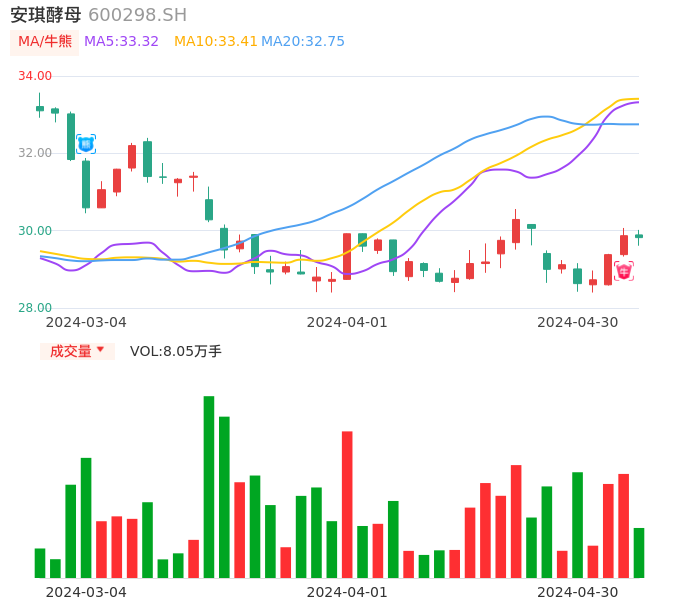Click the pink bull signal icon
The height and width of the screenshot is (606, 686).
pos(624,271)
